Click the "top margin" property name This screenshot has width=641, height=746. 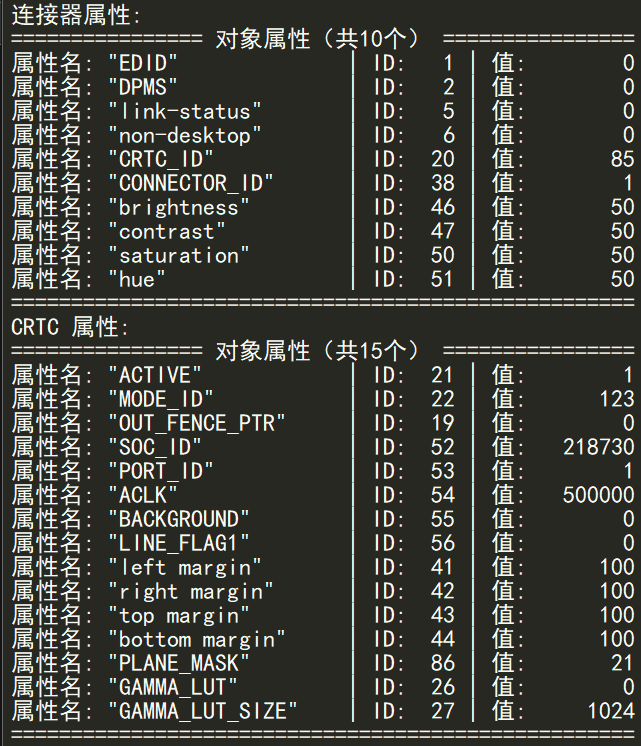[179, 615]
